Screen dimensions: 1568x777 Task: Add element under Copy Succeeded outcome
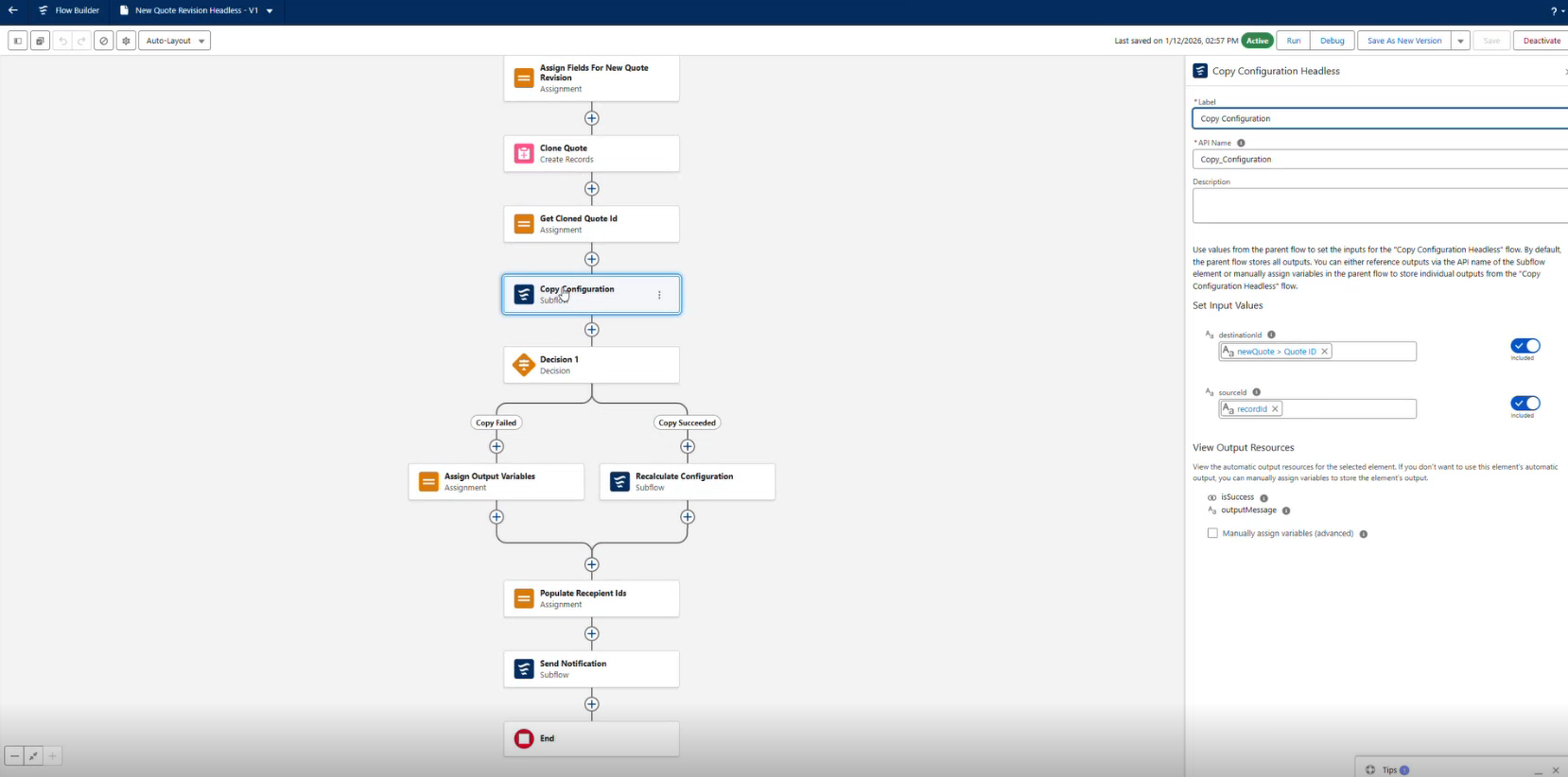[688, 446]
